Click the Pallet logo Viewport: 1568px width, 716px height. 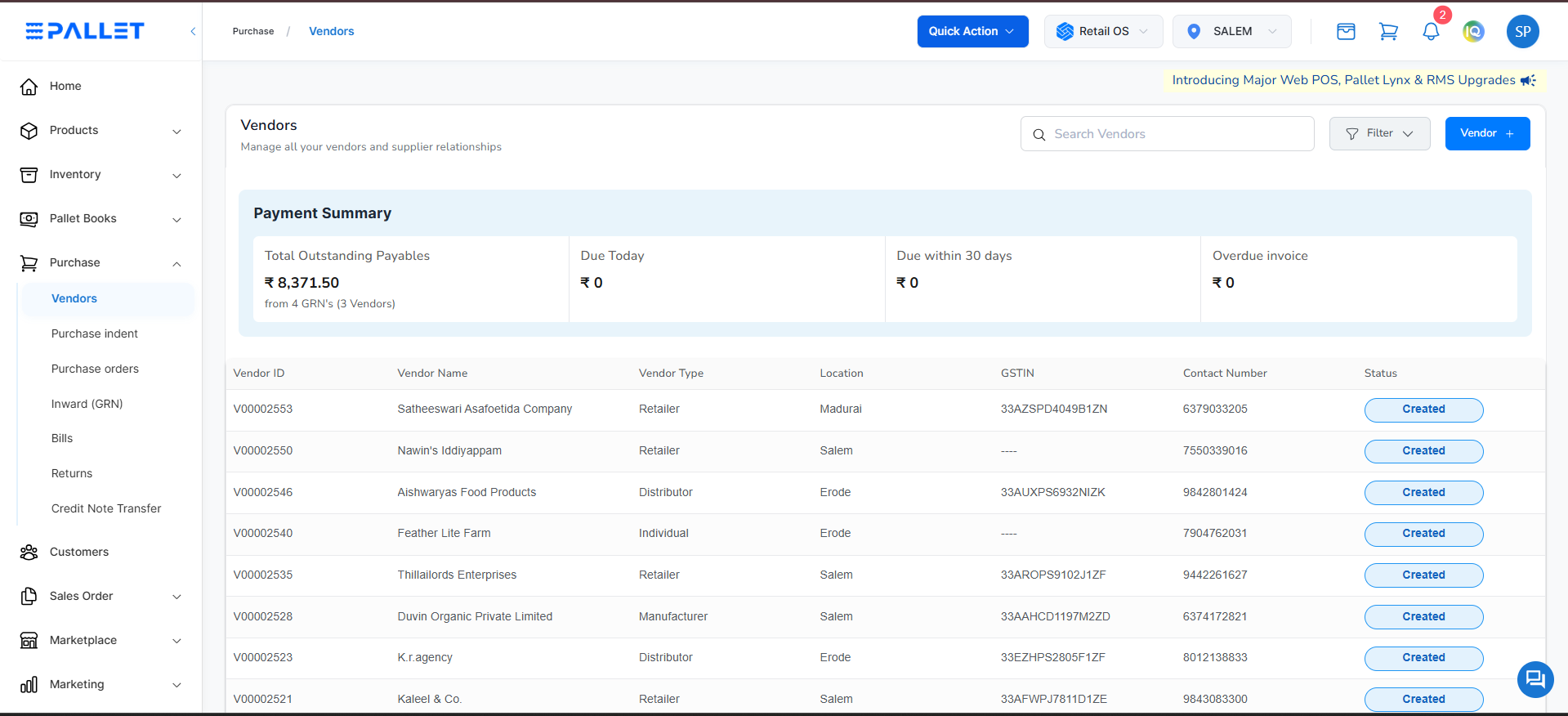85,31
